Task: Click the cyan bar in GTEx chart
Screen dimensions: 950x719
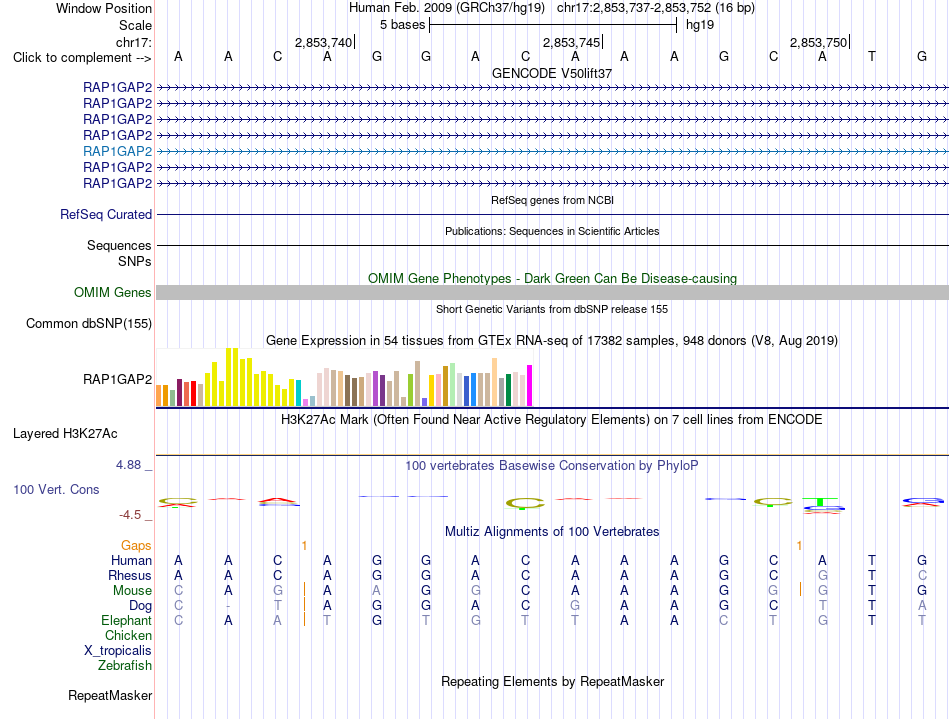Action: 298,393
